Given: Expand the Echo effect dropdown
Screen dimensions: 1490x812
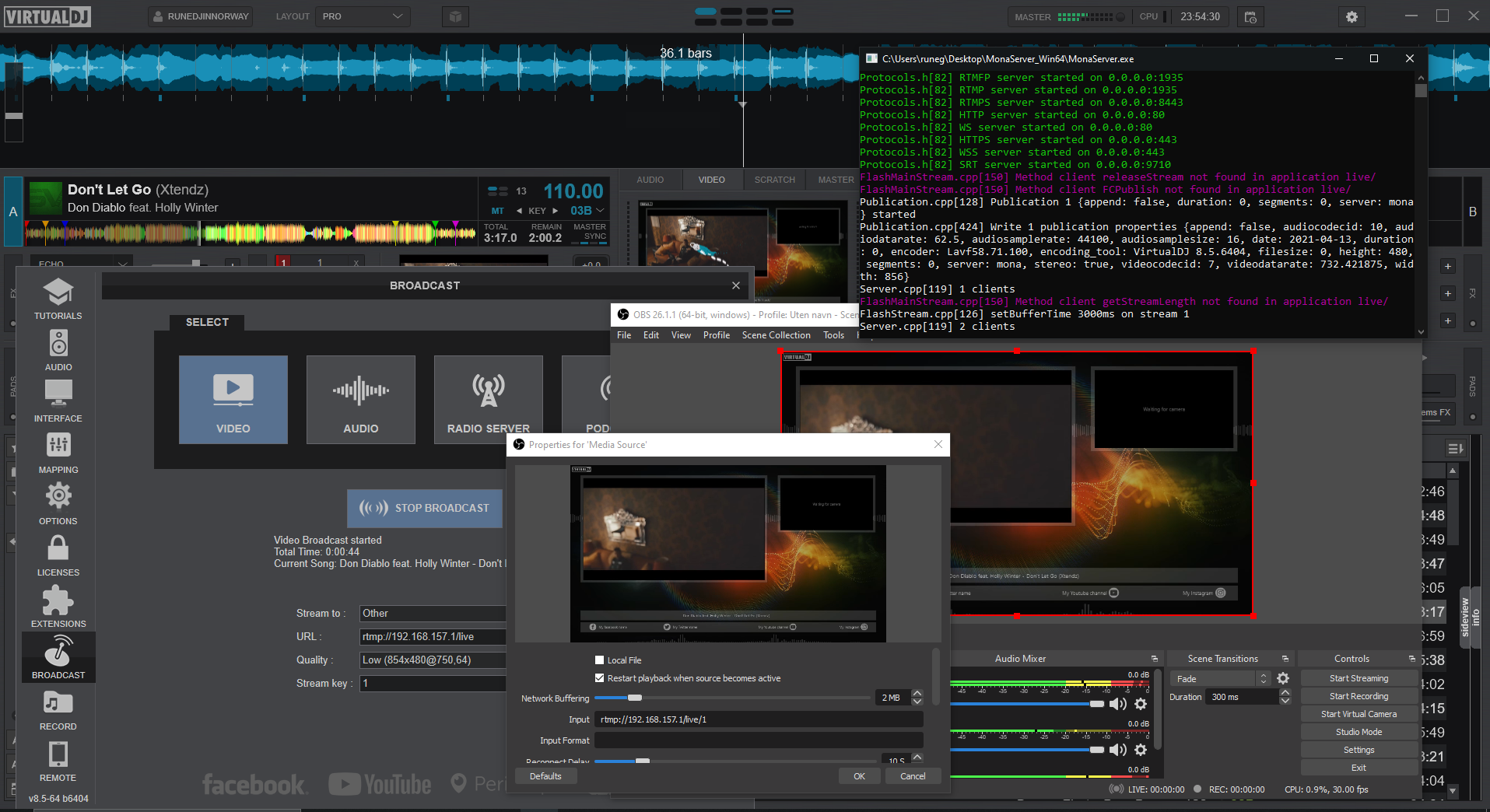Looking at the screenshot, I should pos(81,264).
